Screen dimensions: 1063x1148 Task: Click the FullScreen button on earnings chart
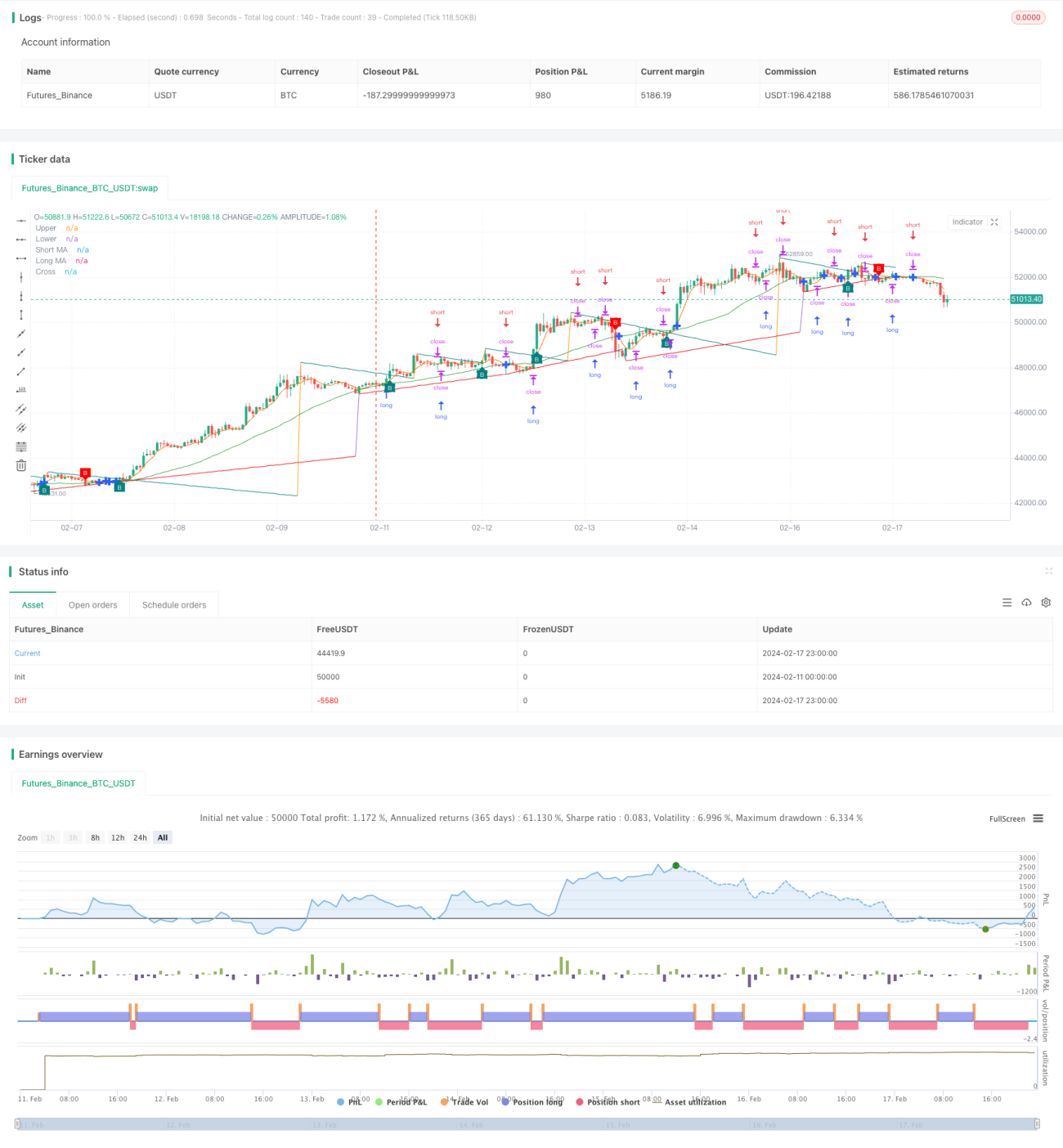tap(1007, 818)
